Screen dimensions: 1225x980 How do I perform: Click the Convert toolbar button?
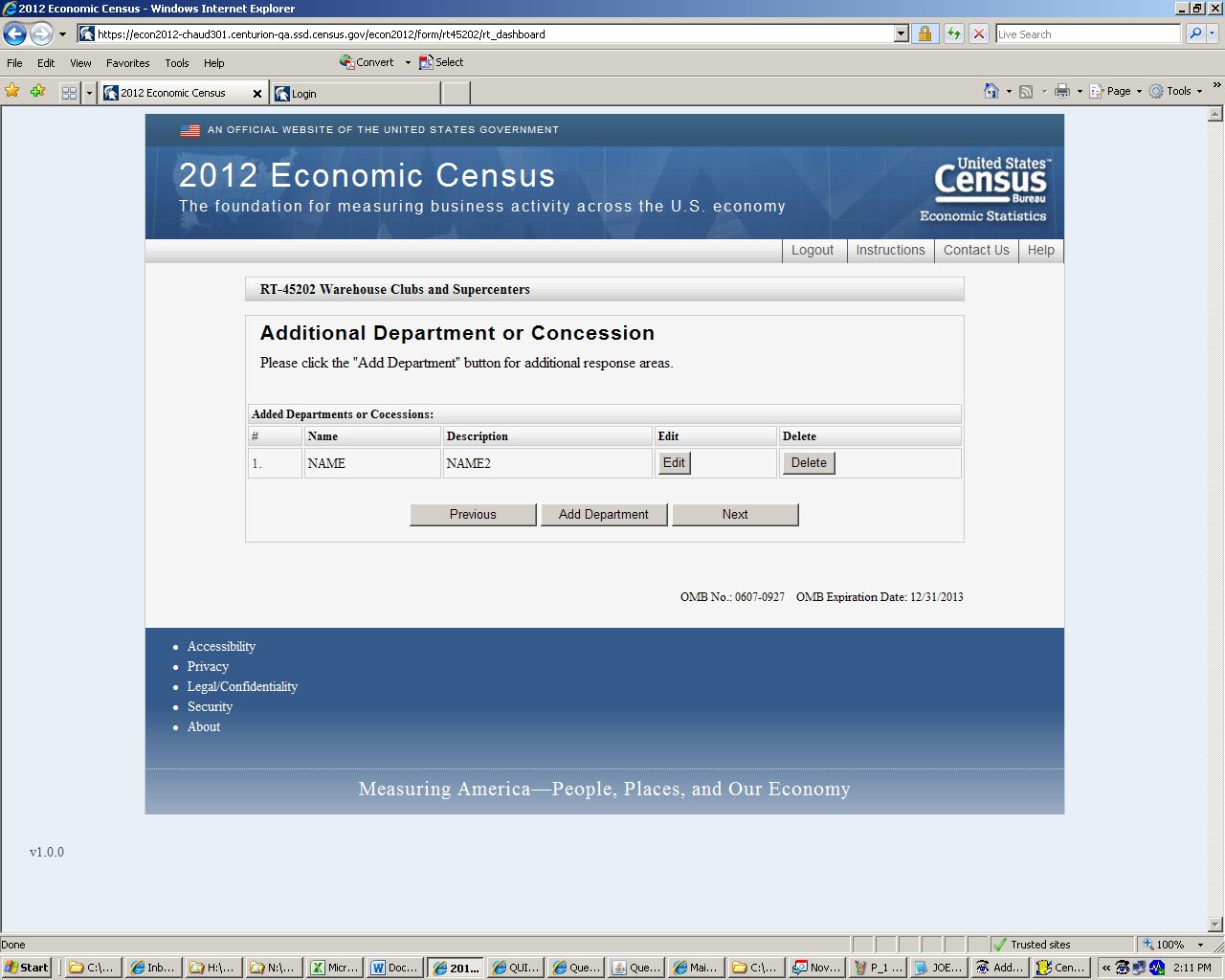tap(367, 62)
